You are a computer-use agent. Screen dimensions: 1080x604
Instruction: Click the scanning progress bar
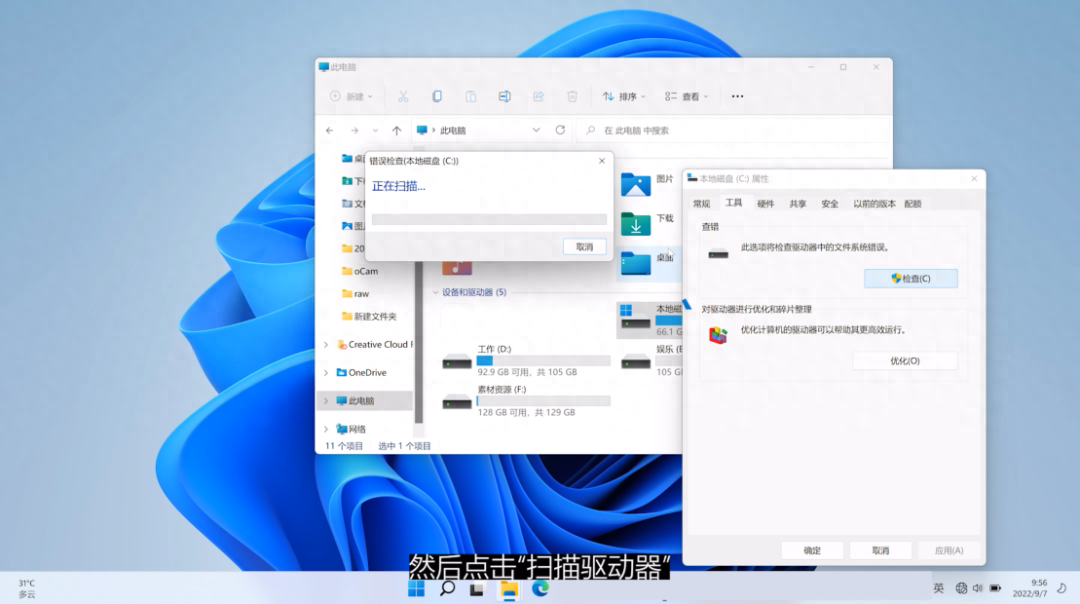(x=489, y=219)
